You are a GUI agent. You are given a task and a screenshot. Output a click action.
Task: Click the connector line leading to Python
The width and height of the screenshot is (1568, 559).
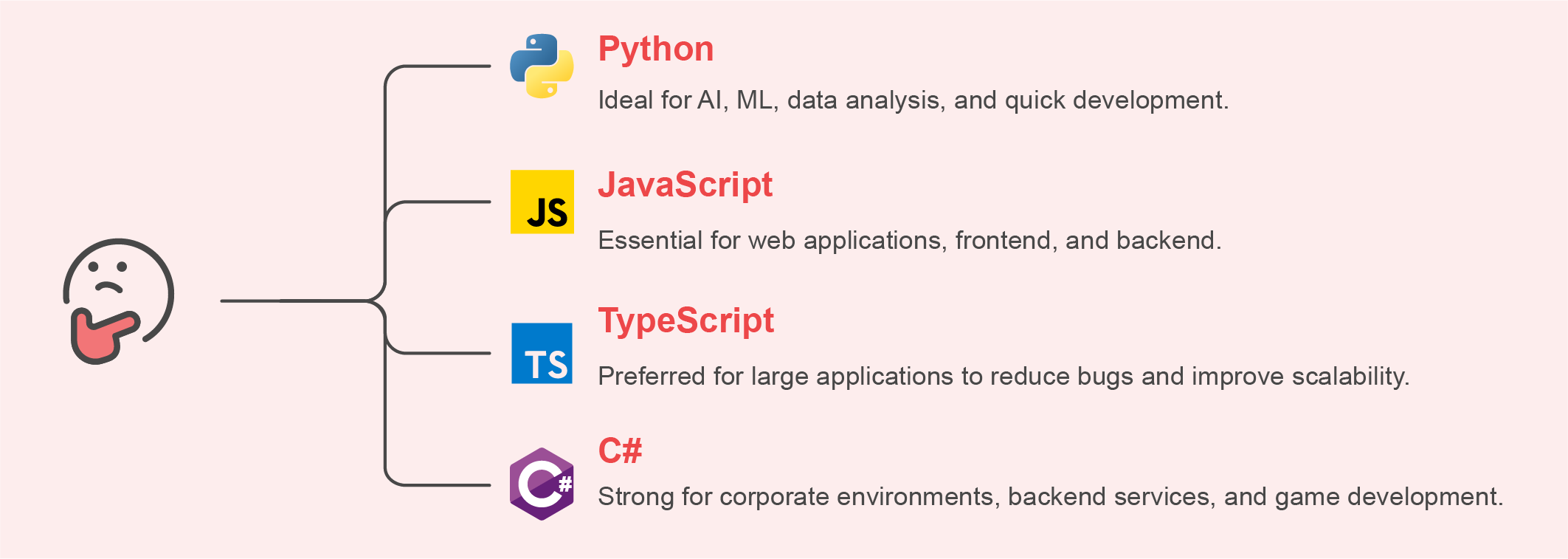[x=443, y=66]
